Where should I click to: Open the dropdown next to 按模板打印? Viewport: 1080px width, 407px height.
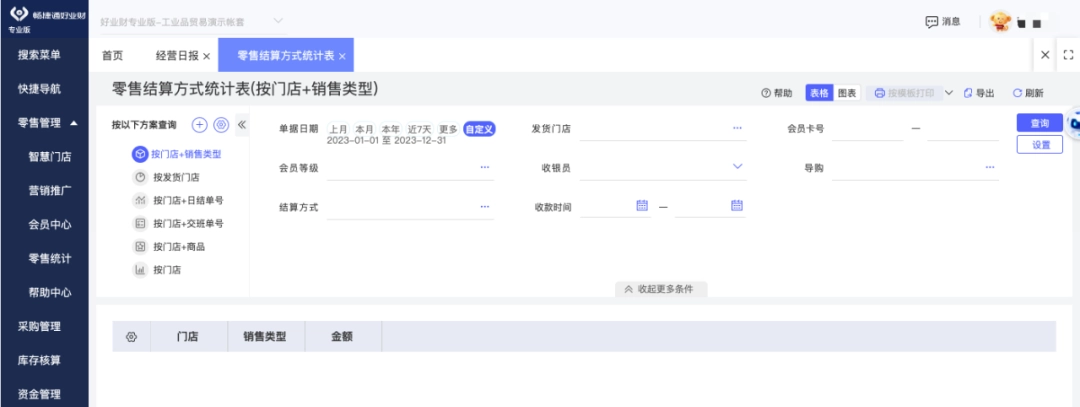[948, 93]
